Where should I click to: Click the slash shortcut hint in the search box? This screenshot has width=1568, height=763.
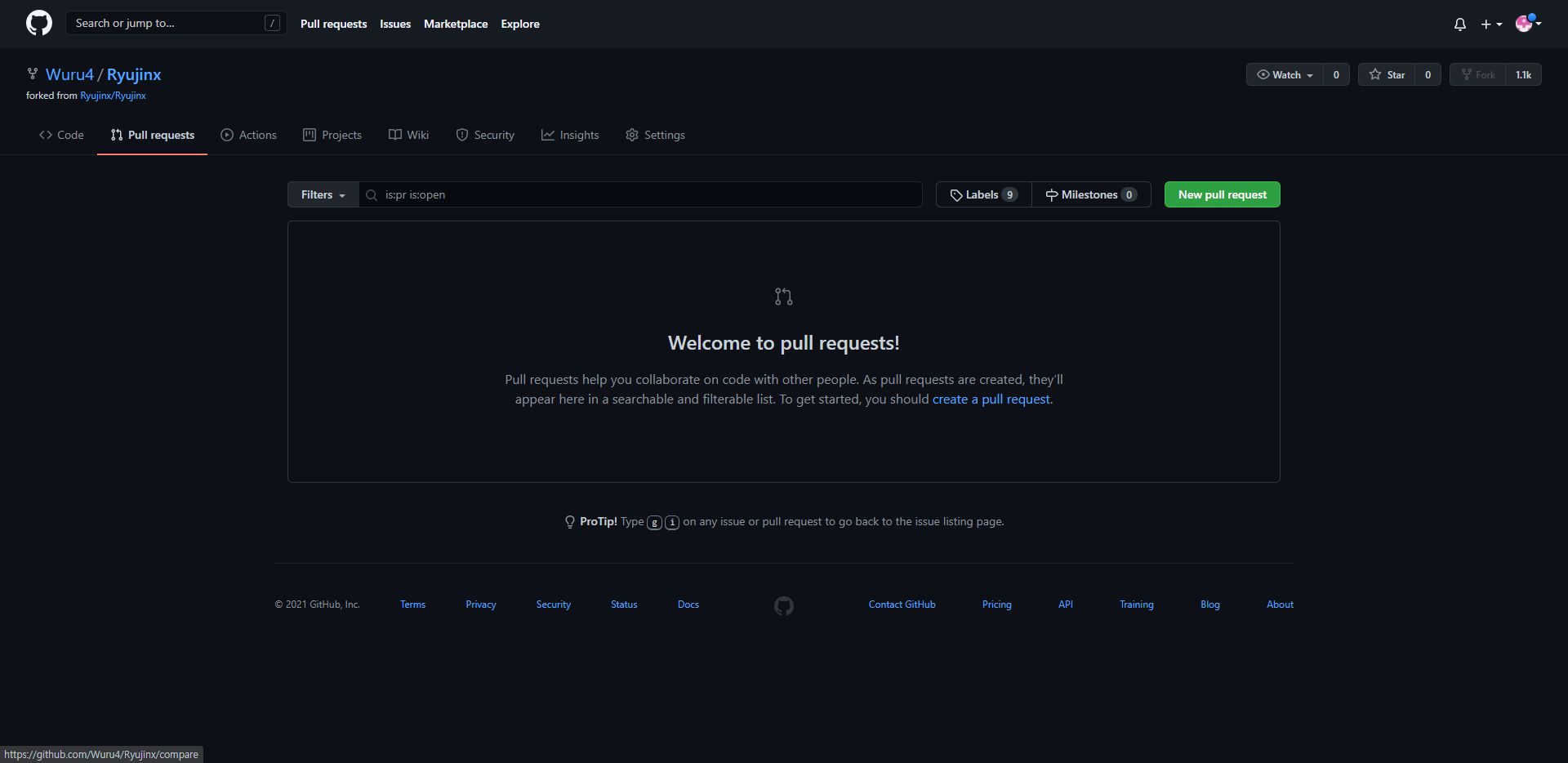coord(273,23)
